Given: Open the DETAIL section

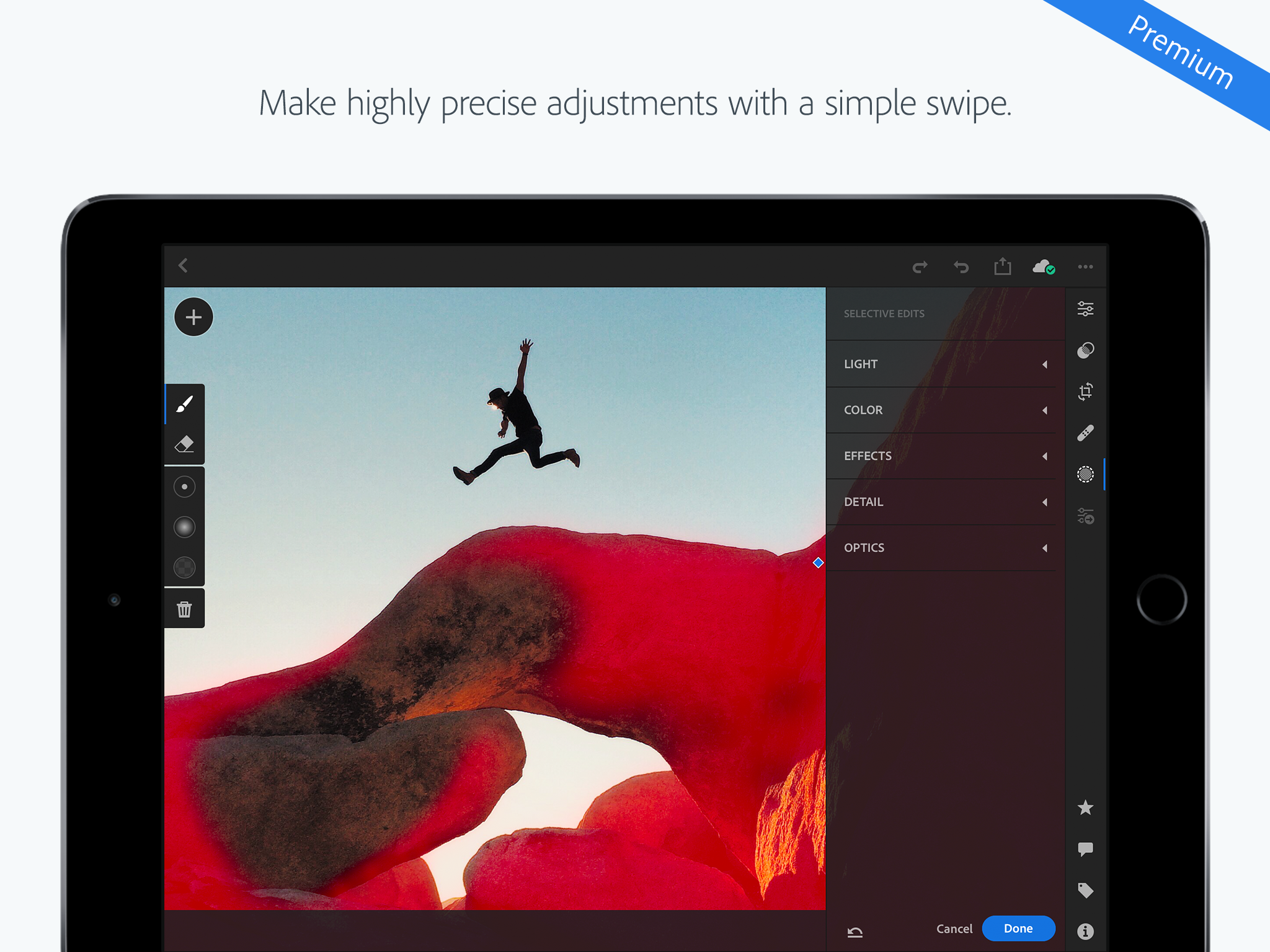Looking at the screenshot, I should pos(941,501).
